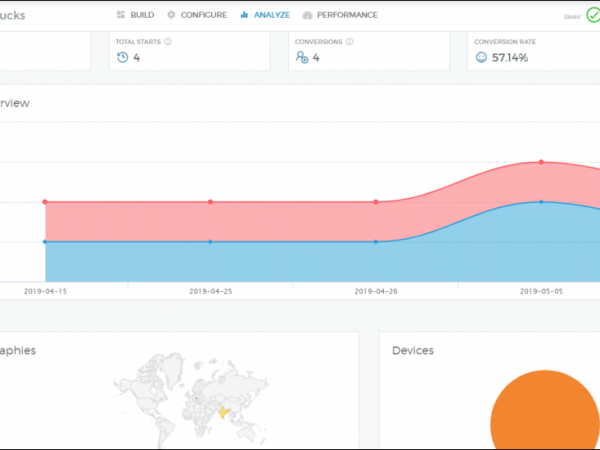This screenshot has height=450, width=600.
Task: Click the people icon beside Conversions value
Action: tap(302, 58)
